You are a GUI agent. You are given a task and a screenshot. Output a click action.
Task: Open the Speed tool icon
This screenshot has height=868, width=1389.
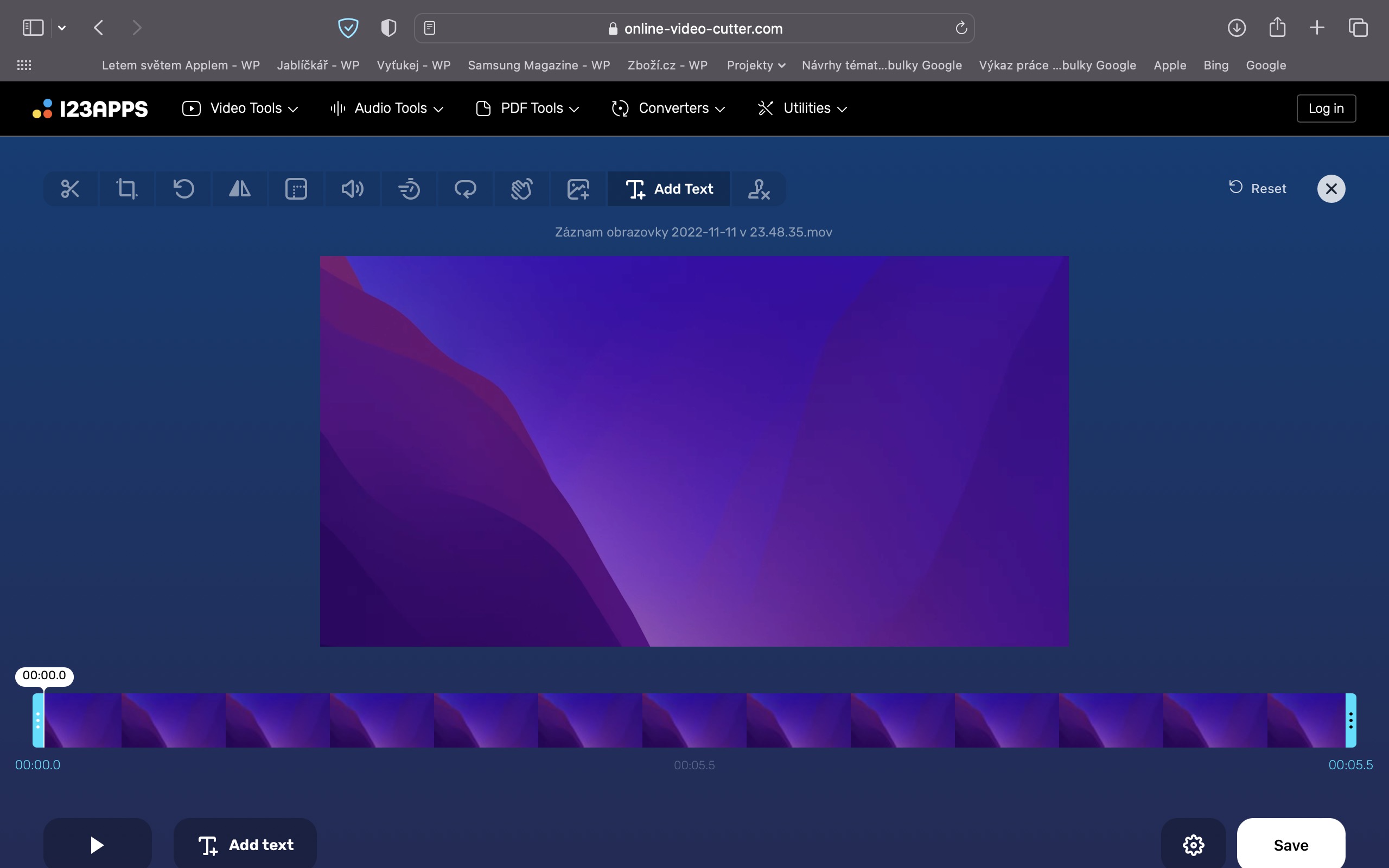pos(409,189)
